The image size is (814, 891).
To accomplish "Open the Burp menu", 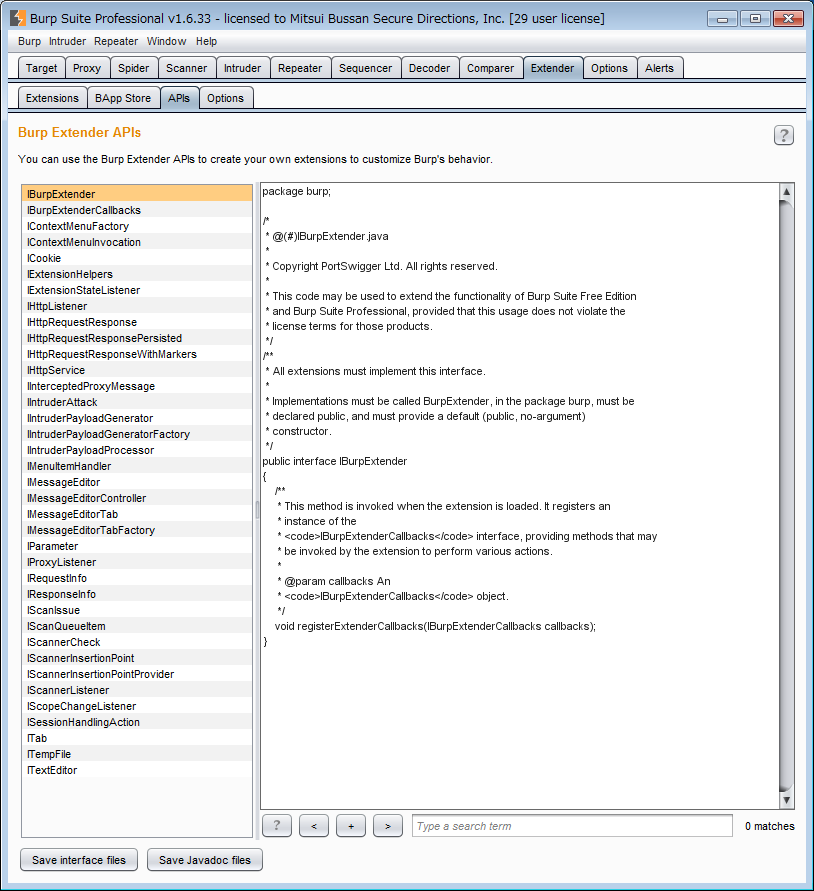I will pyautogui.click(x=30, y=41).
